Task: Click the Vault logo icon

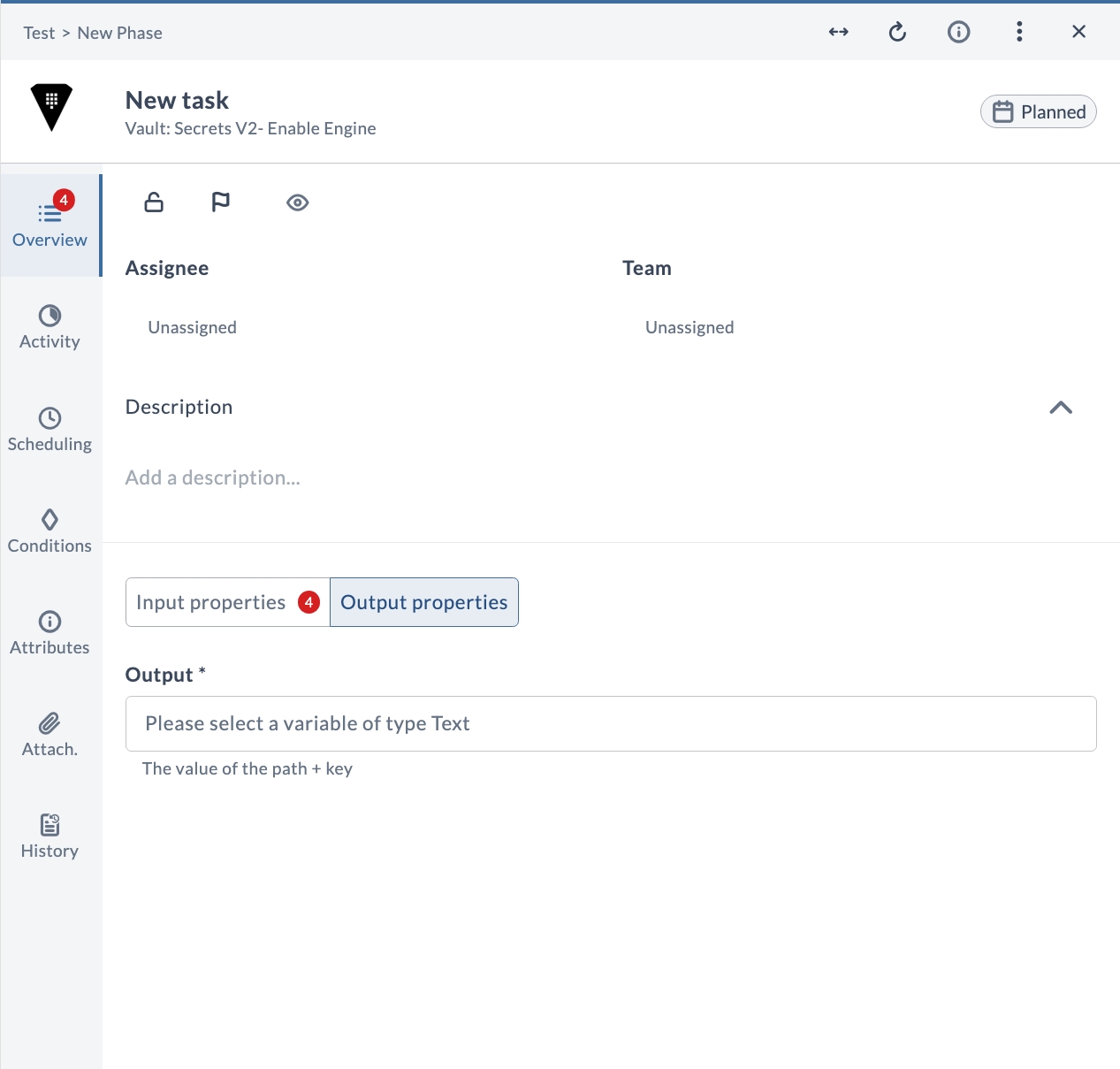Action: pyautogui.click(x=51, y=107)
